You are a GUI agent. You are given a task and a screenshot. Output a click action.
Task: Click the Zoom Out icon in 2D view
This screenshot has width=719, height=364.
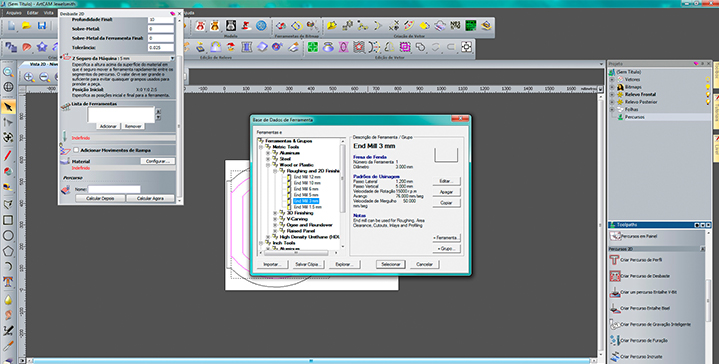click(x=44, y=77)
